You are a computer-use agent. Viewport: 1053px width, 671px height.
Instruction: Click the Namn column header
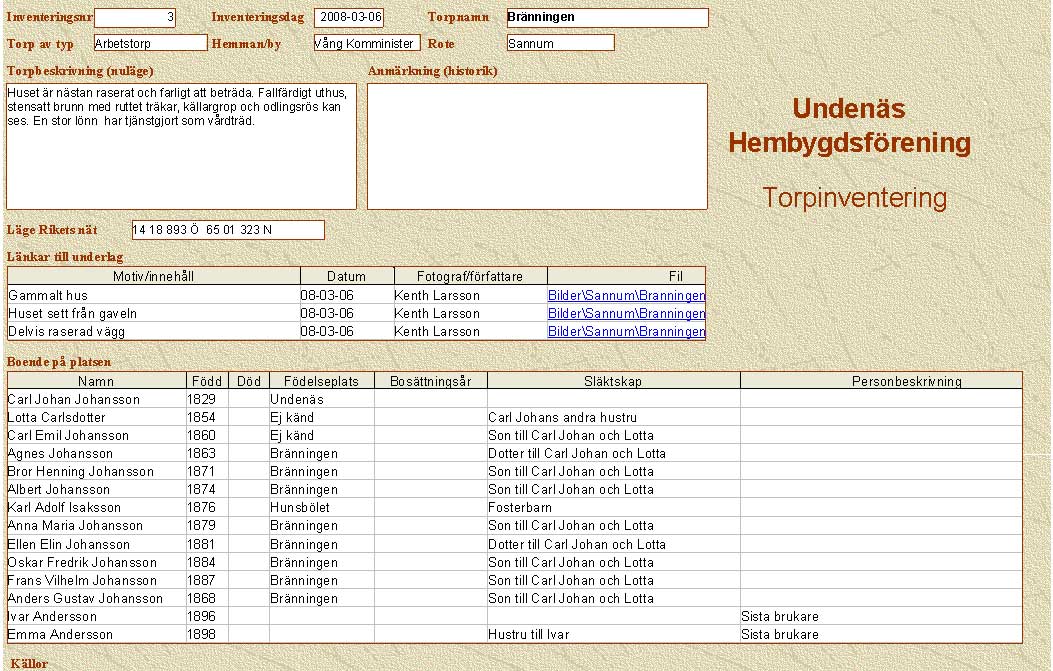pyautogui.click(x=97, y=381)
